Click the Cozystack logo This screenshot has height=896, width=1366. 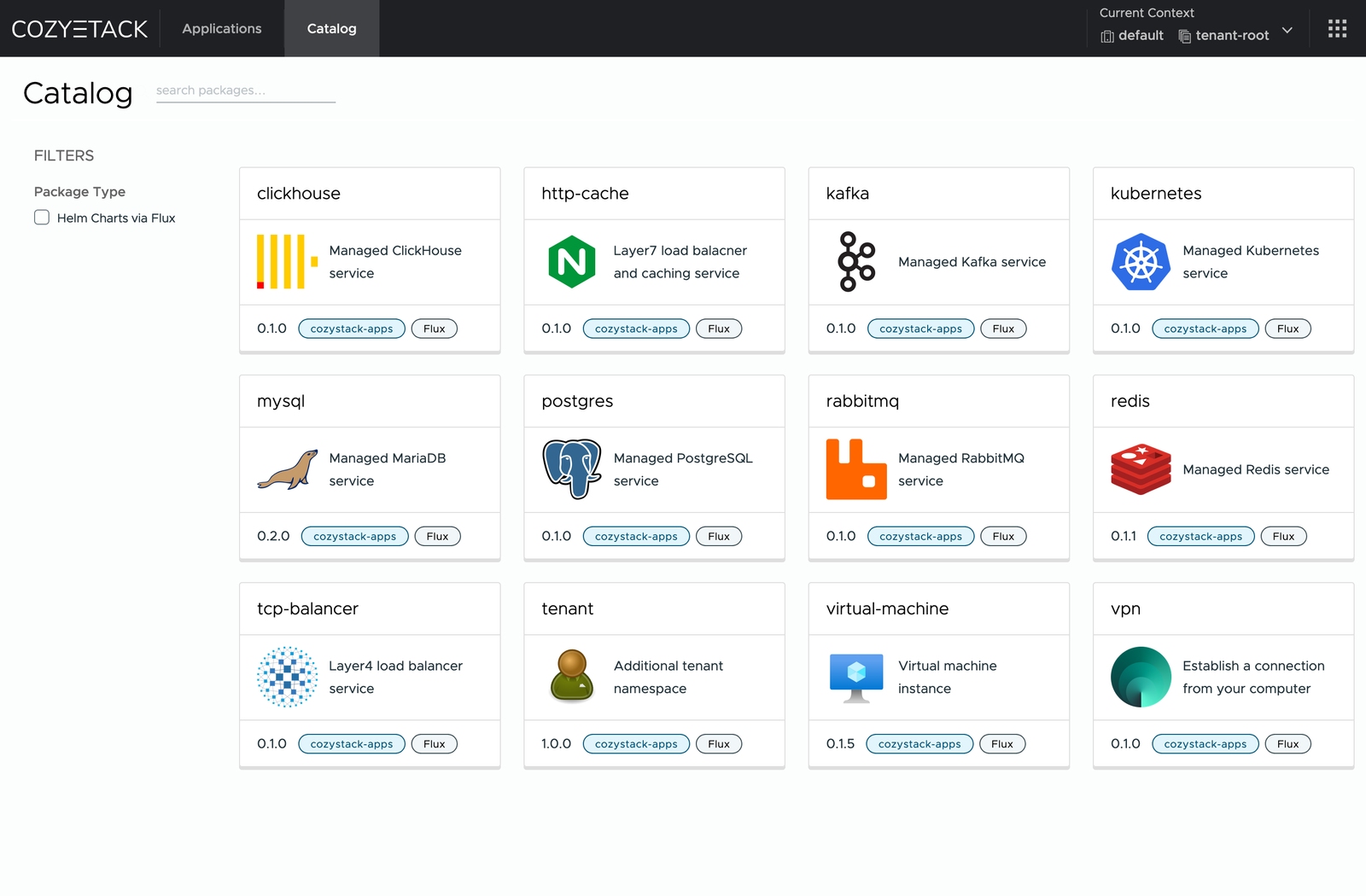point(79,29)
